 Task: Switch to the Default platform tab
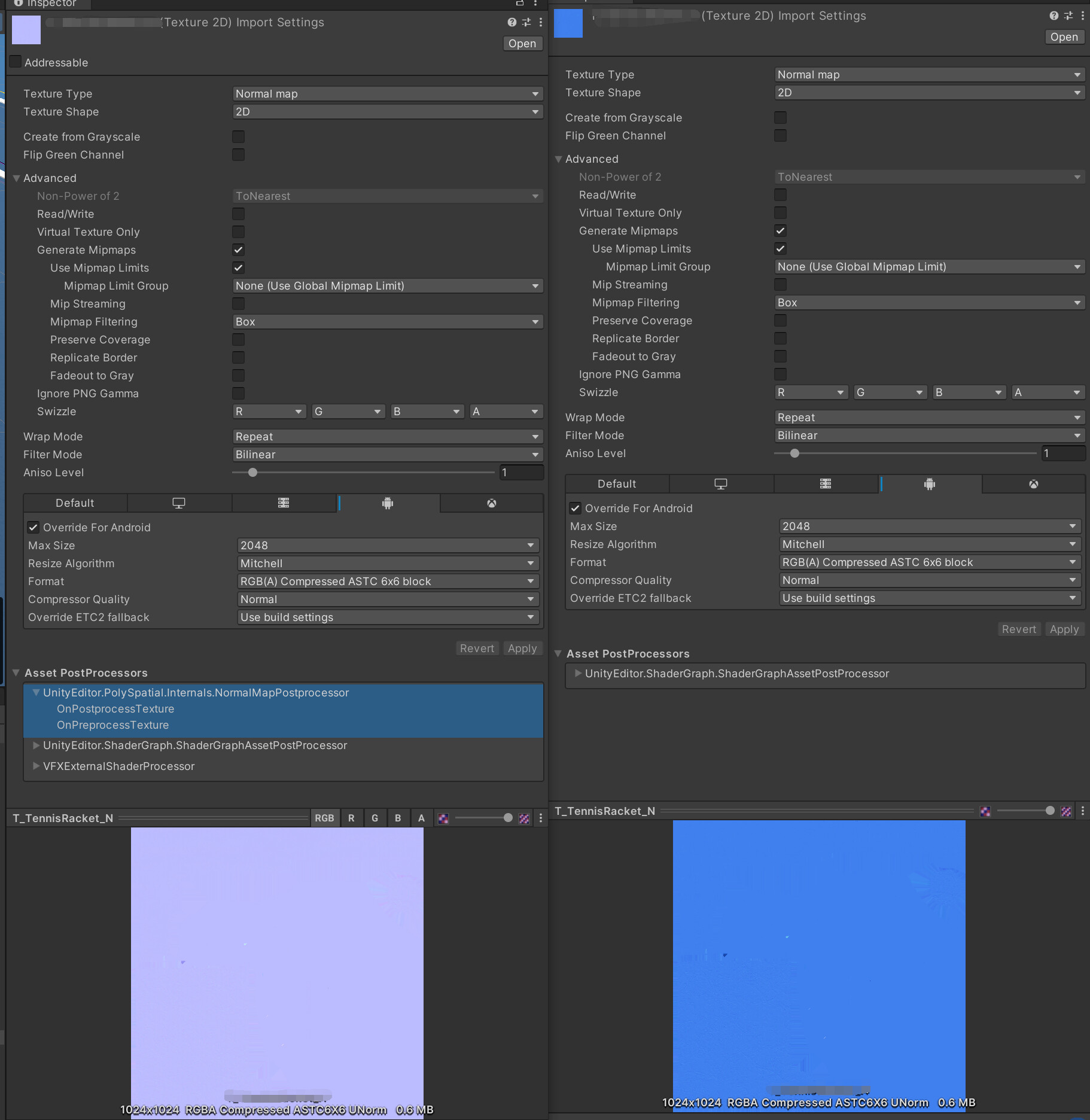point(75,503)
